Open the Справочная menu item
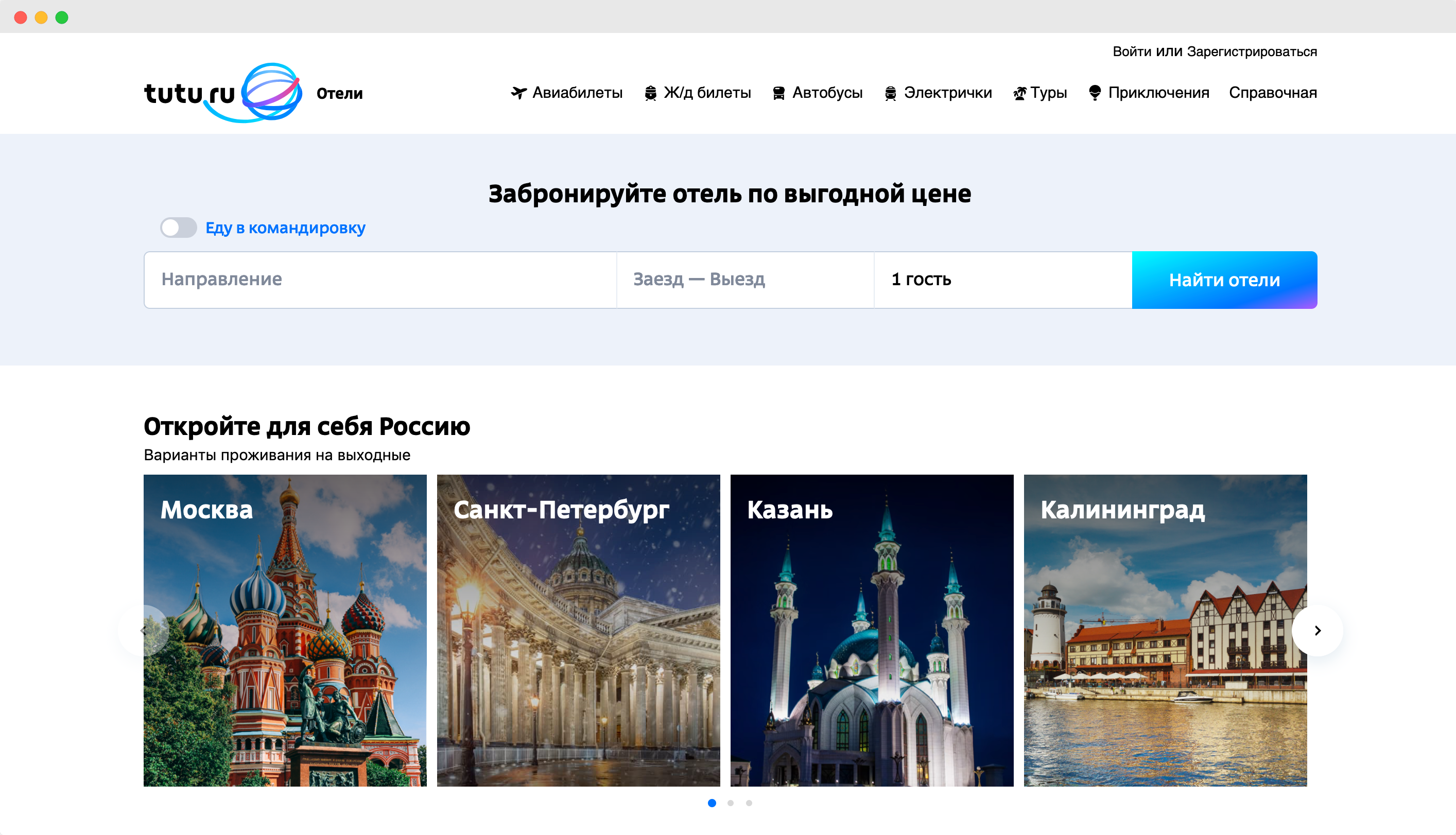 [x=1273, y=93]
